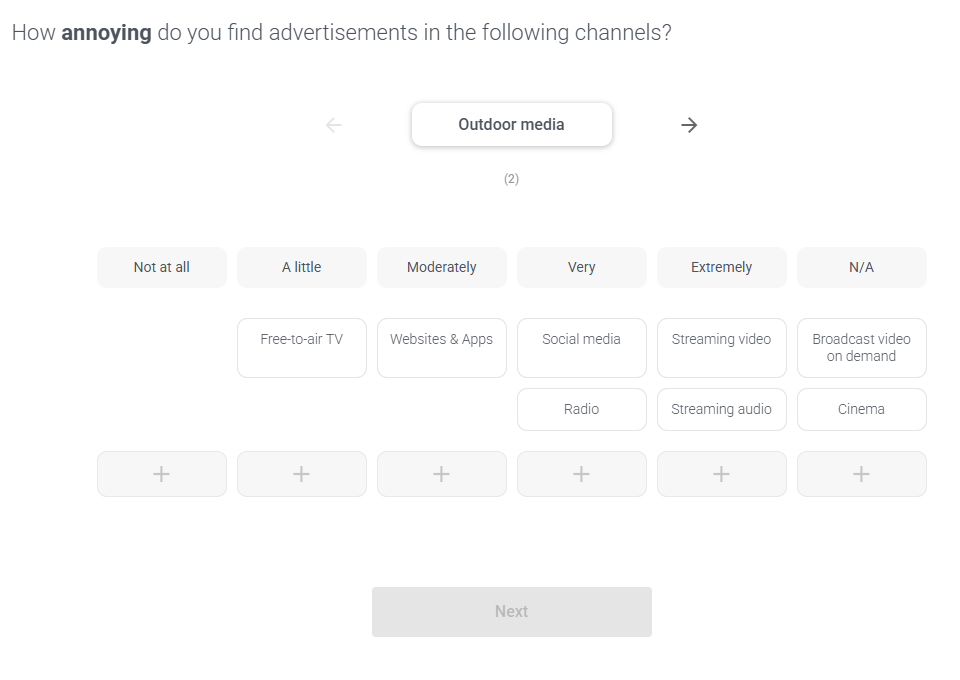Click the Cinema card
The image size is (960, 680).
point(862,409)
